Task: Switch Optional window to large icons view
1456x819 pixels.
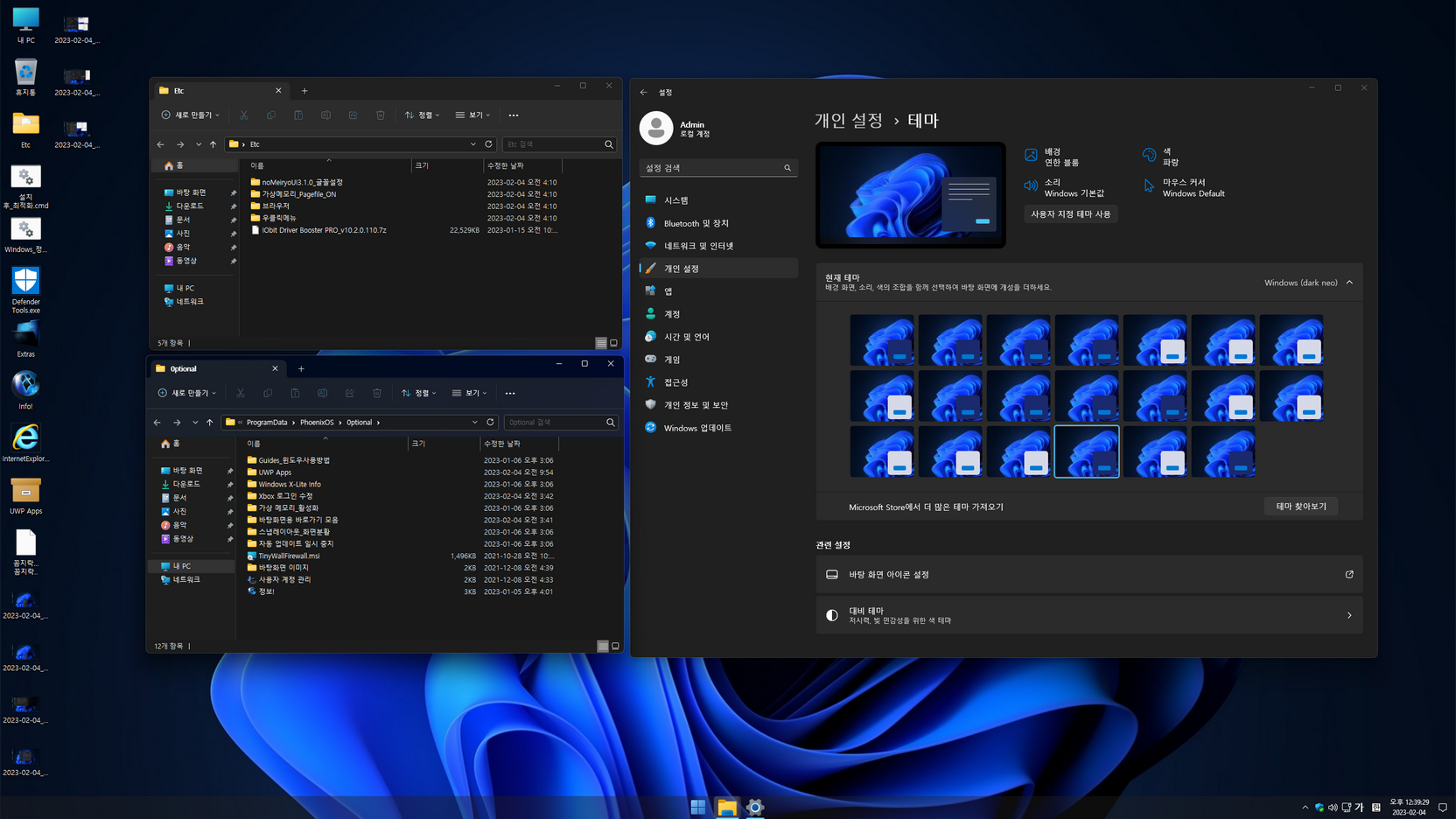Action: click(615, 646)
